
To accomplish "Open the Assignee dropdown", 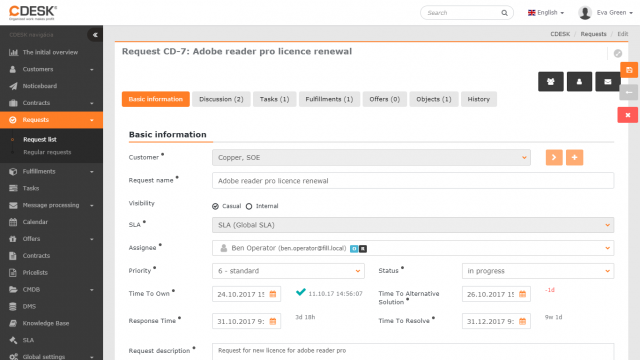I will click(x=413, y=248).
